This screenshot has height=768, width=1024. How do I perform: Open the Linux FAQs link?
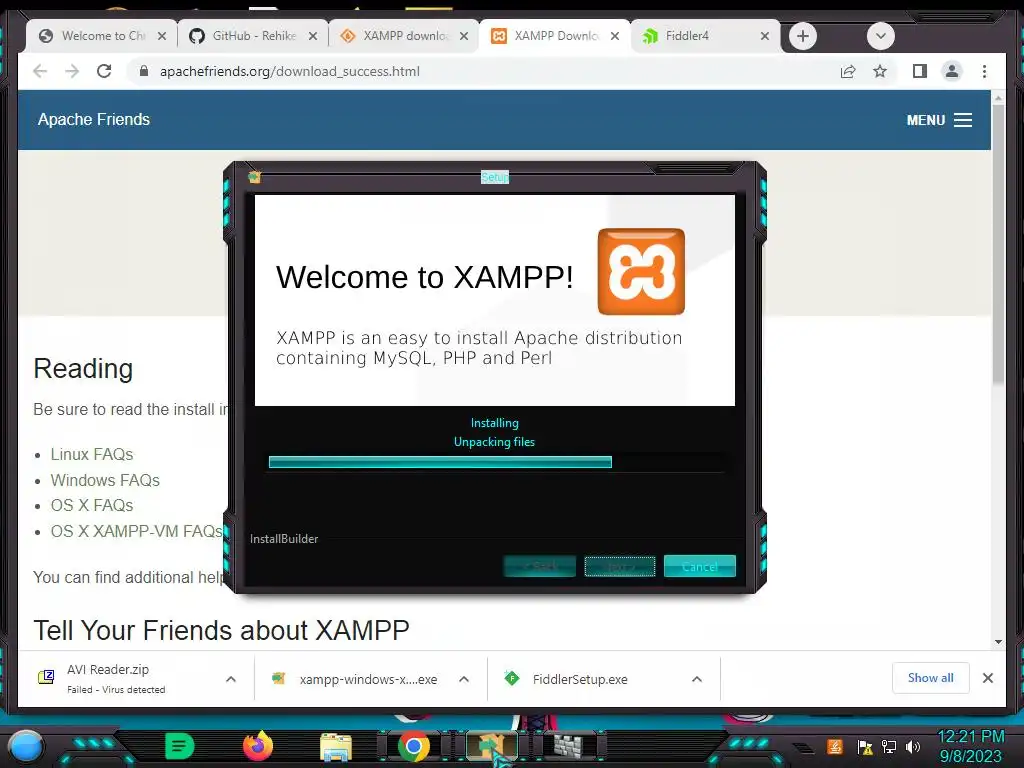point(91,455)
